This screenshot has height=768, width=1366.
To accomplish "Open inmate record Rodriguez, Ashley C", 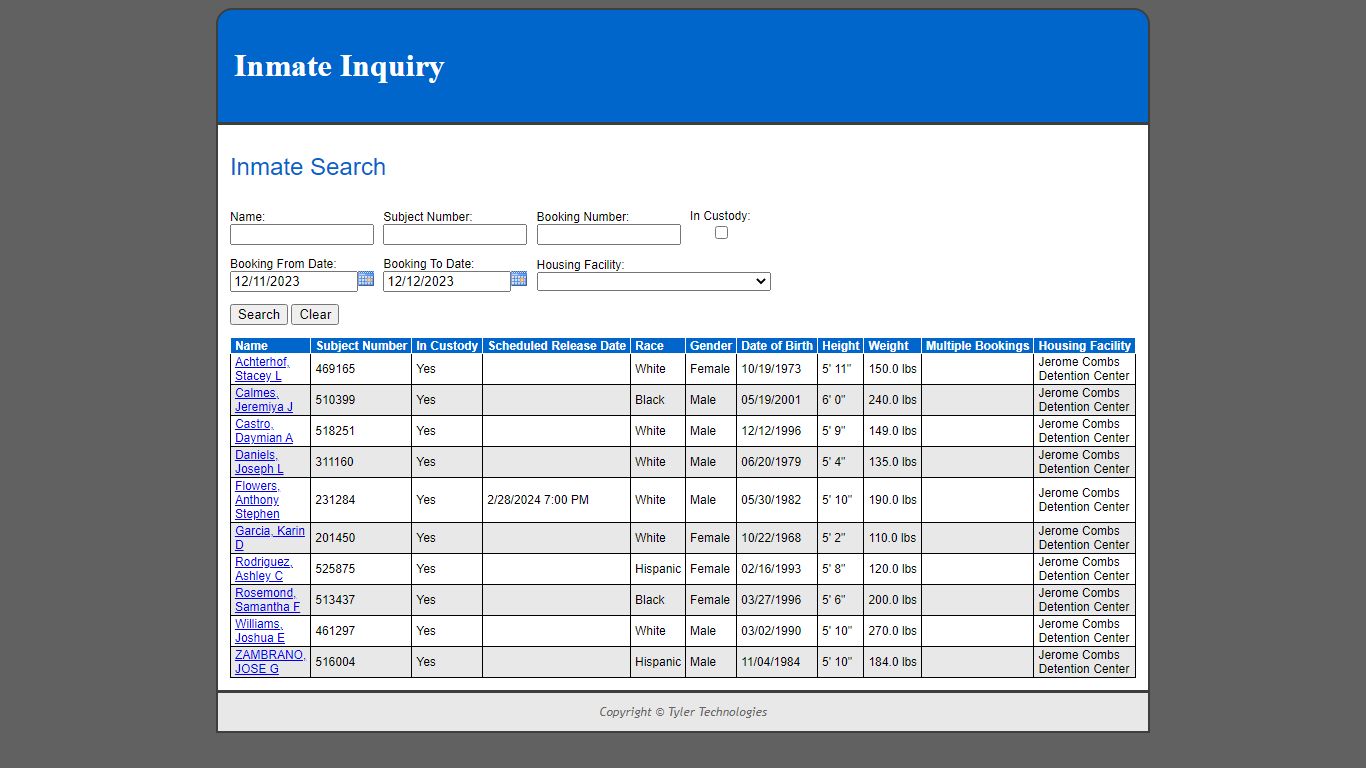I will tap(264, 569).
